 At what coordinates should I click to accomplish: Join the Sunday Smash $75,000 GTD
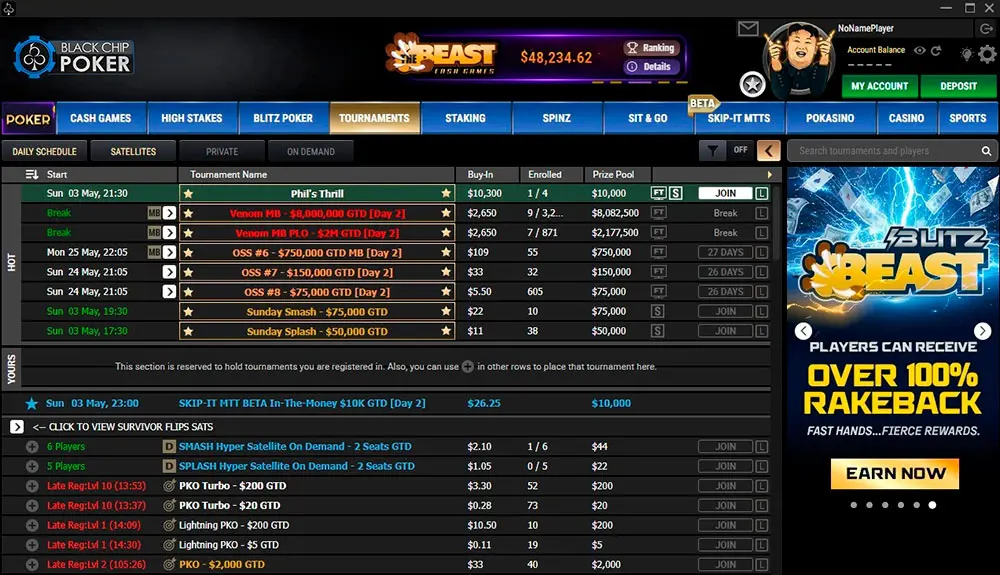tap(725, 312)
